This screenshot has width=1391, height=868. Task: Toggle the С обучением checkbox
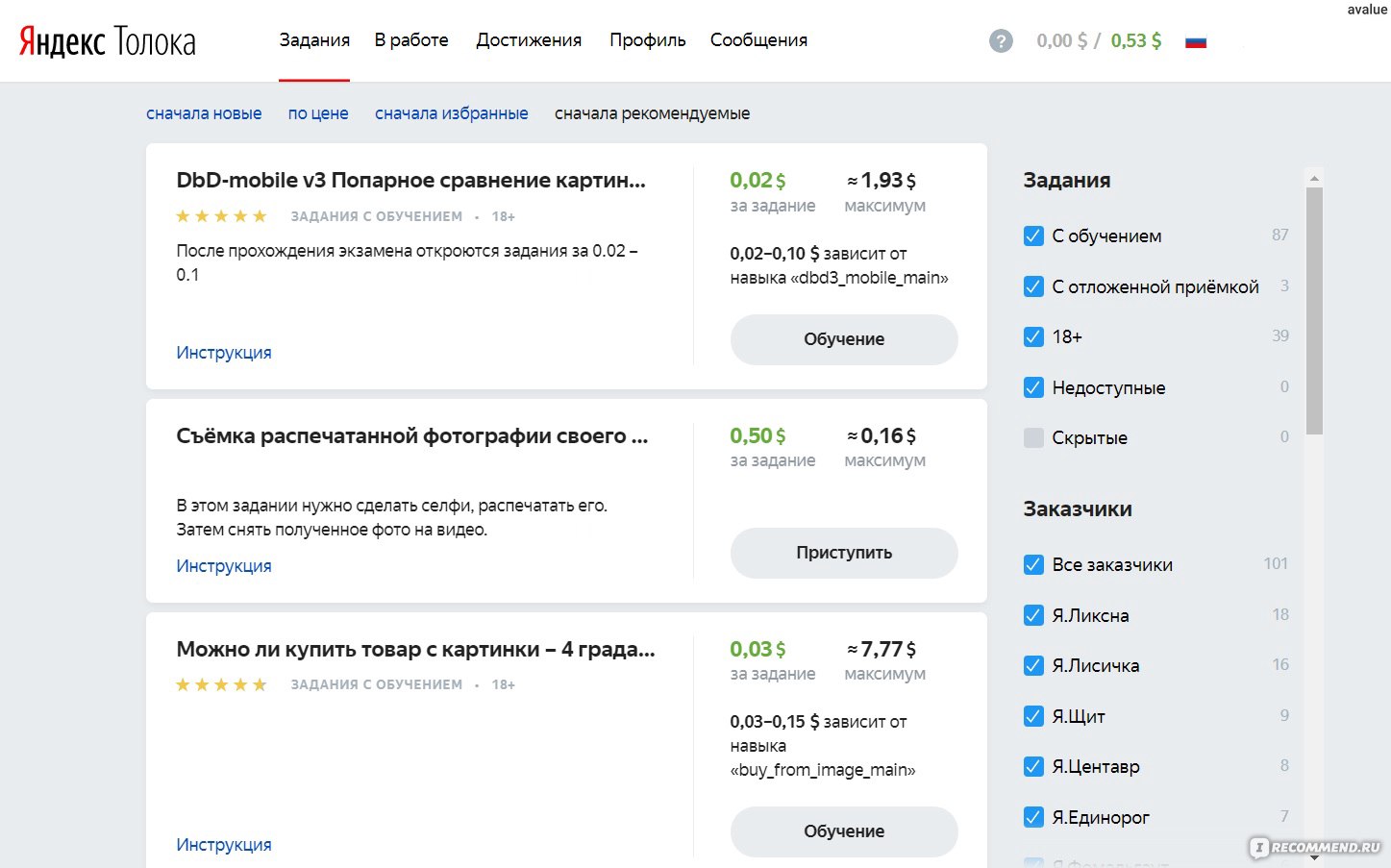click(x=1033, y=236)
